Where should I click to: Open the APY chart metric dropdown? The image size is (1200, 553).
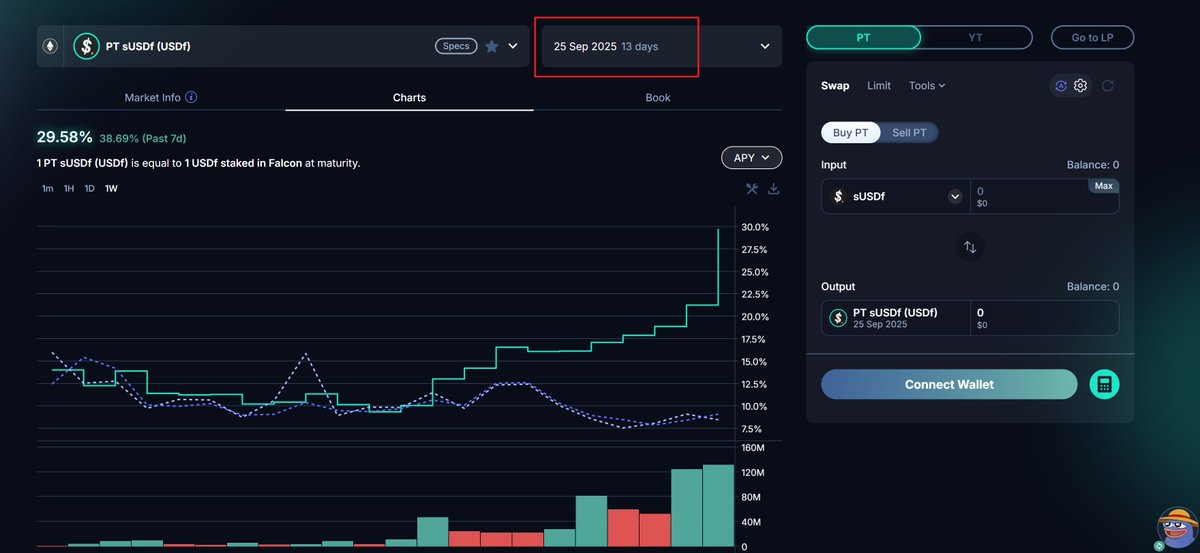pyautogui.click(x=751, y=158)
